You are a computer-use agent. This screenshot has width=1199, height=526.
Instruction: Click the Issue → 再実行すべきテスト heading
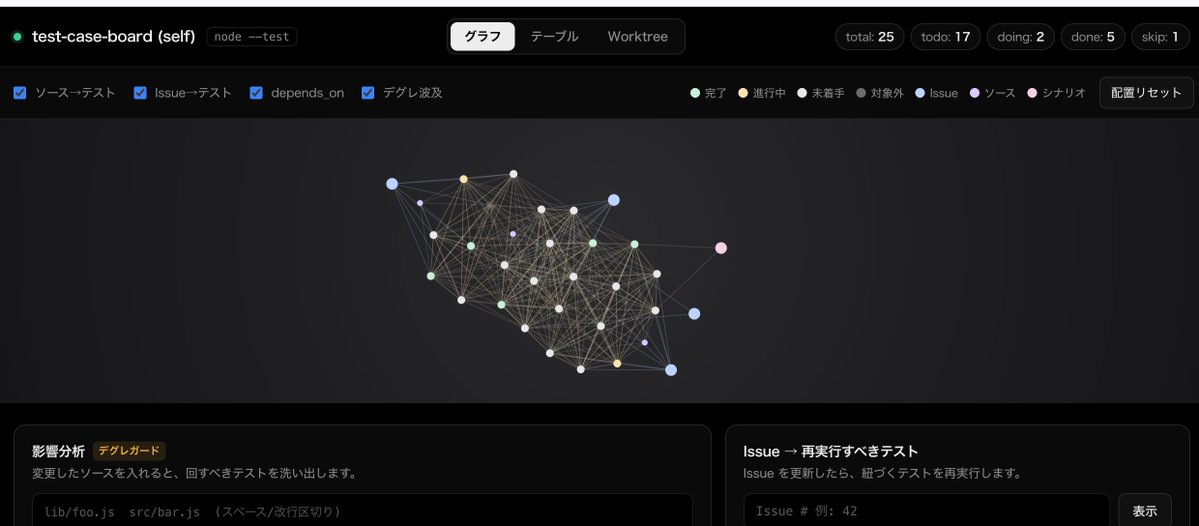tap(830, 451)
